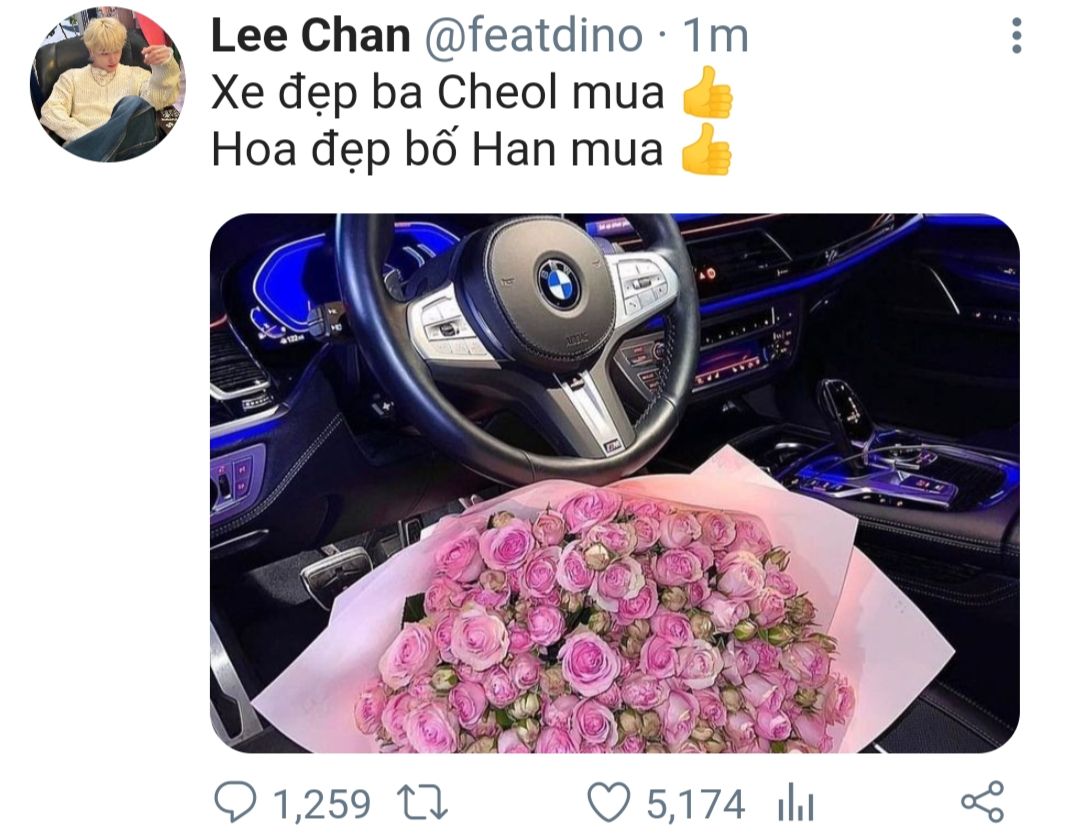Open the @featdino handle link
The height and width of the screenshot is (840, 1080).
coord(533,36)
